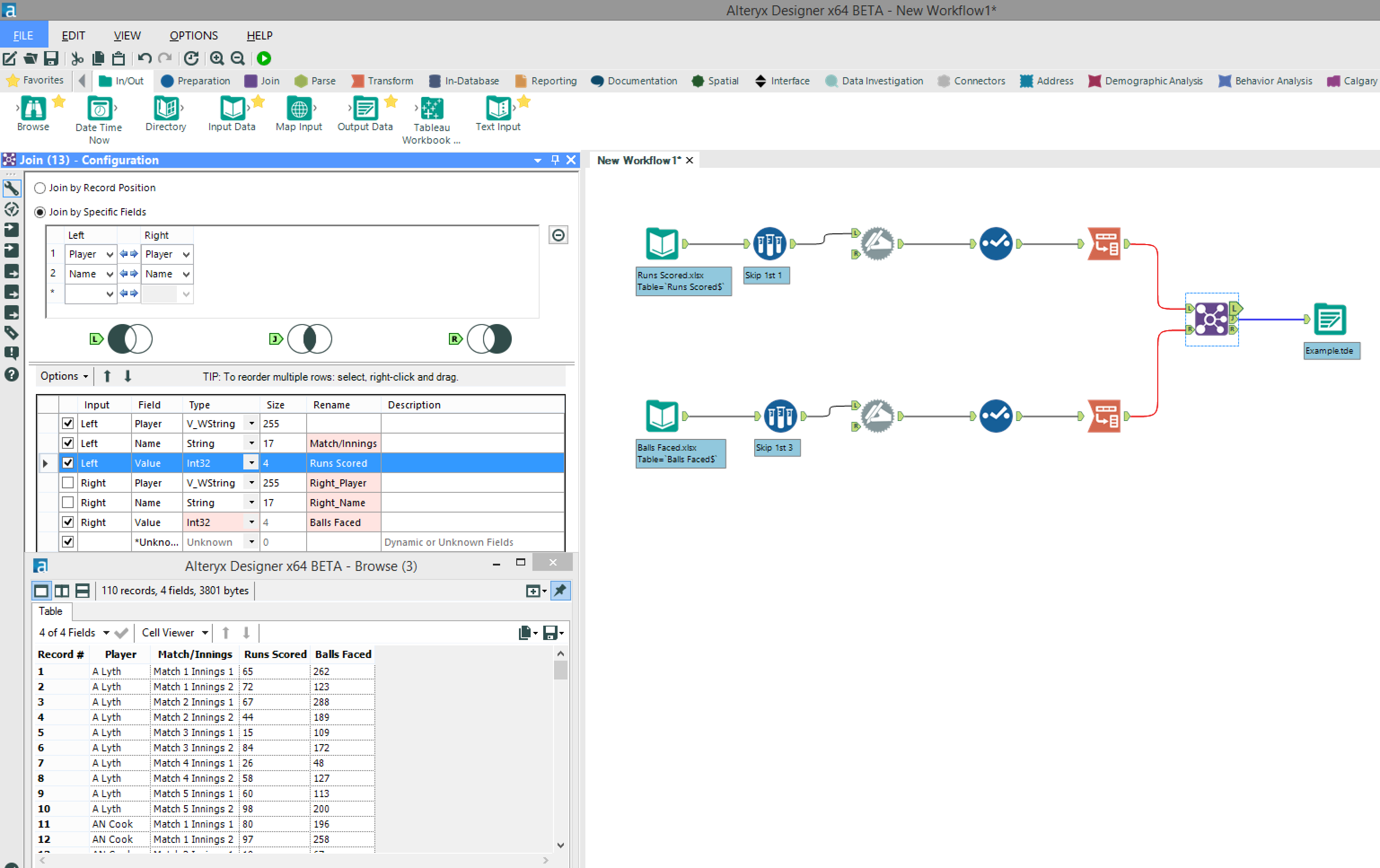Open the Type dropdown for Left Player row

click(x=251, y=423)
